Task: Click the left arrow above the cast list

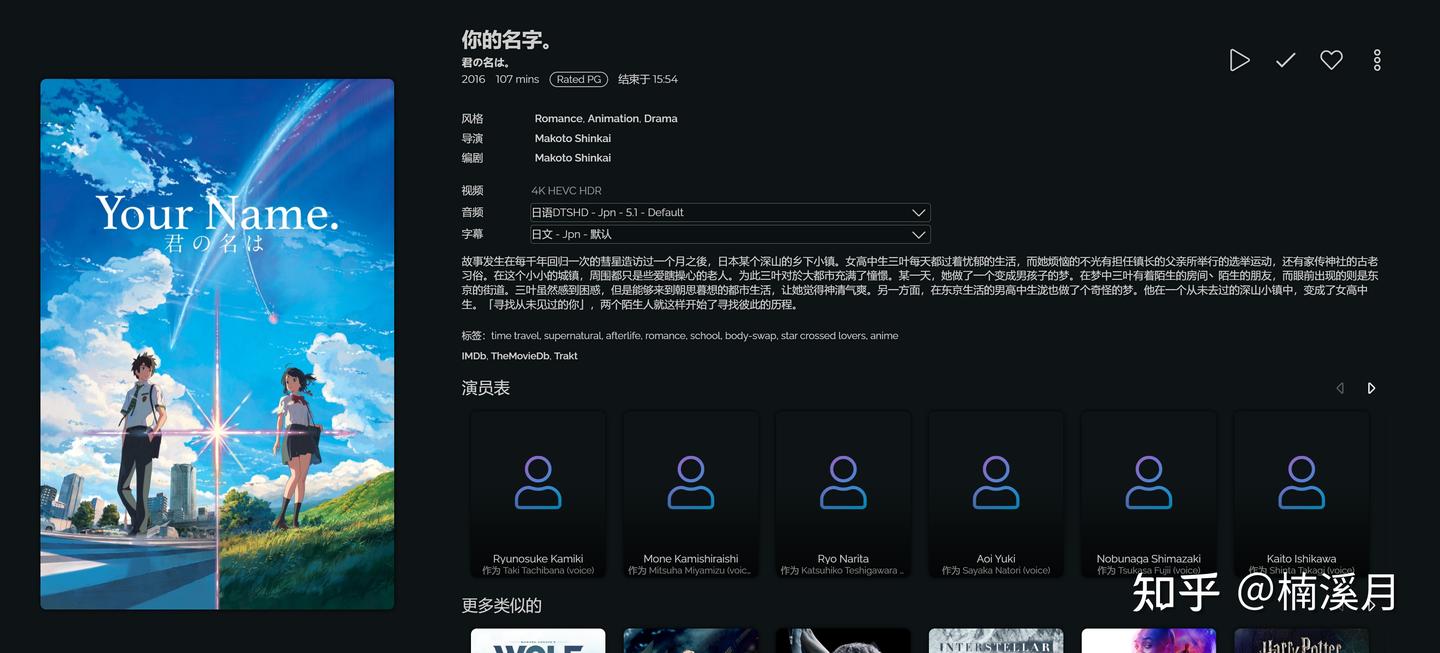Action: pyautogui.click(x=1340, y=386)
